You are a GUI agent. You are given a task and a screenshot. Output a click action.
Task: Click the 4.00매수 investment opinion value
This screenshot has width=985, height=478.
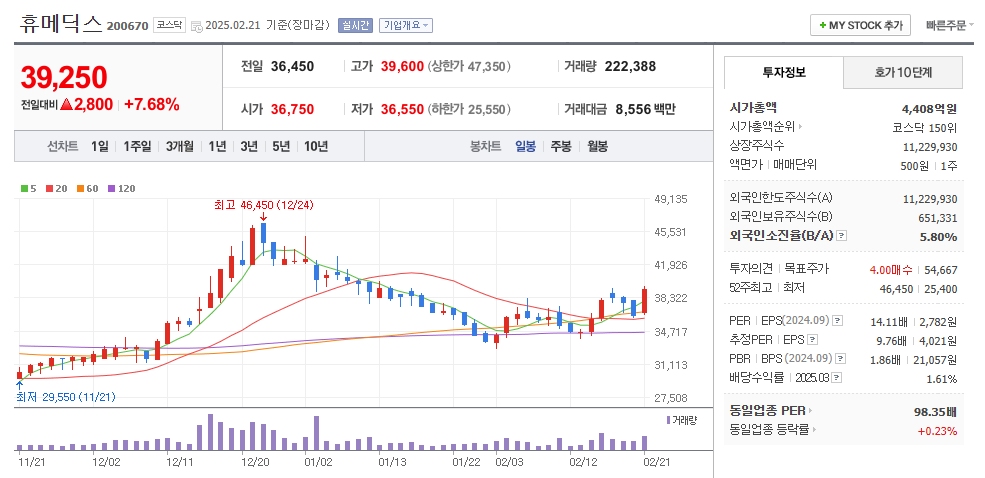coord(891,270)
